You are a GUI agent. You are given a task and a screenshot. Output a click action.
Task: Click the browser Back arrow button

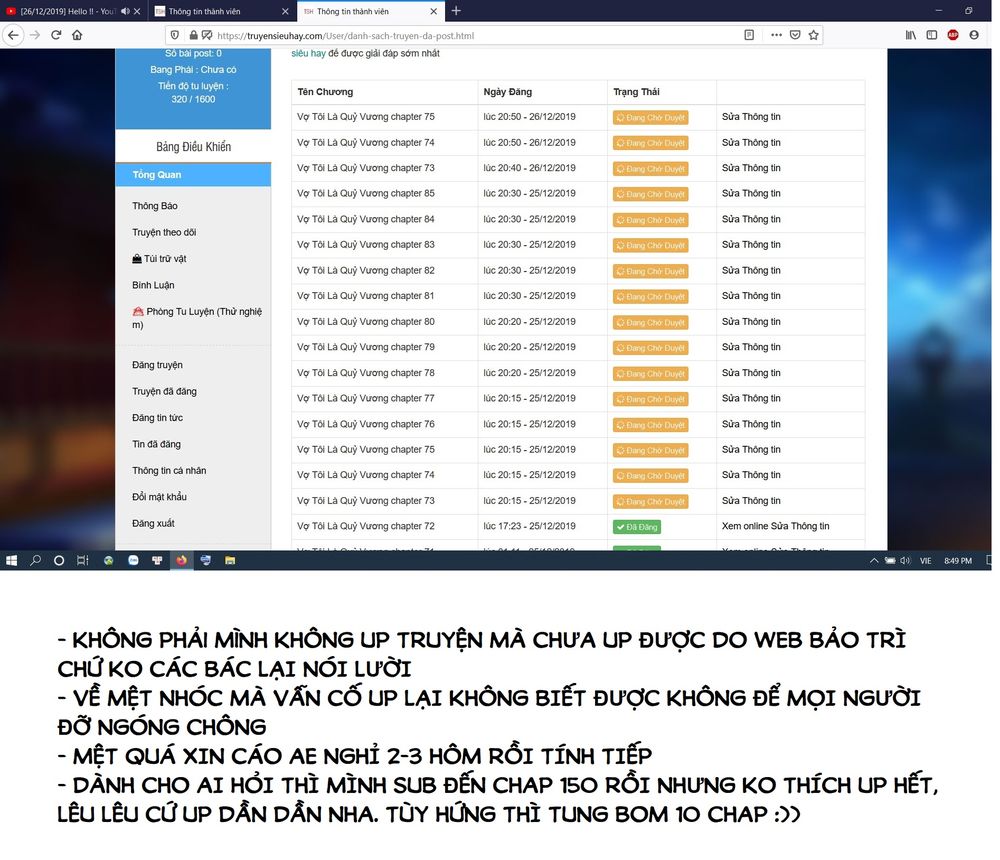coord(12,35)
